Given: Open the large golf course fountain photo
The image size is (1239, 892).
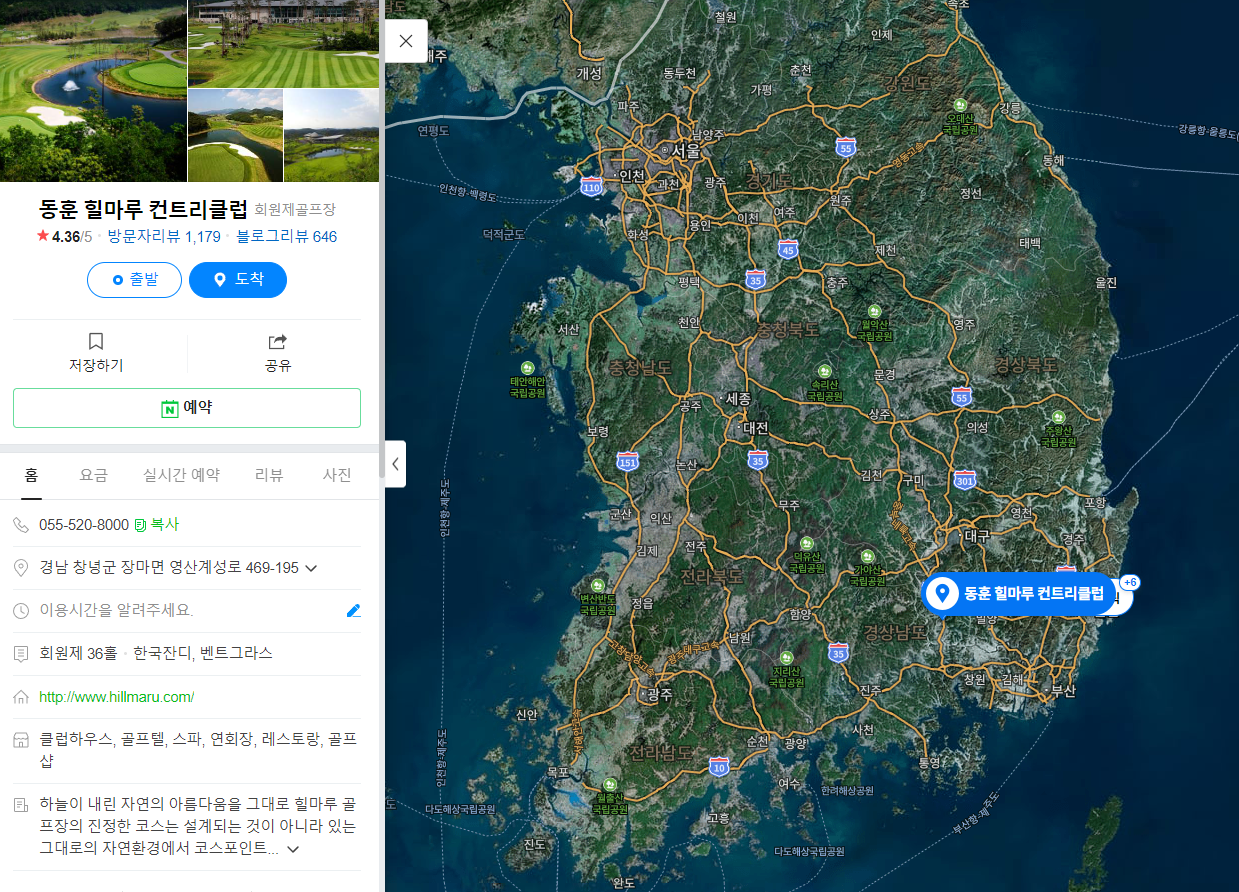Looking at the screenshot, I should 93,91.
